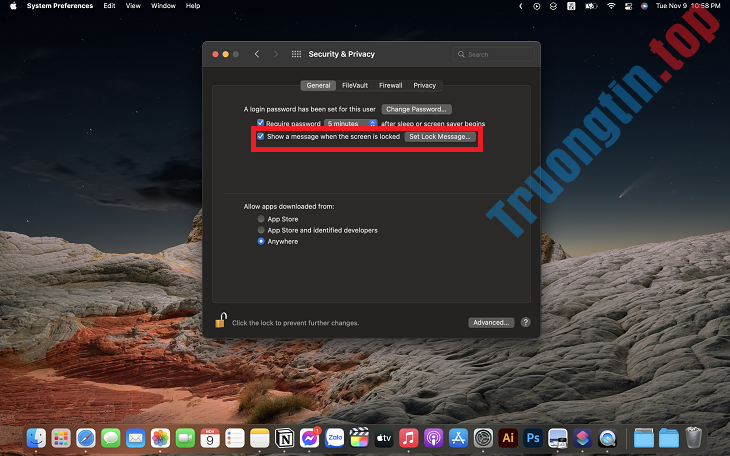This screenshot has width=730, height=456.
Task: Open QuickTime Player in dock
Action: coord(608,438)
